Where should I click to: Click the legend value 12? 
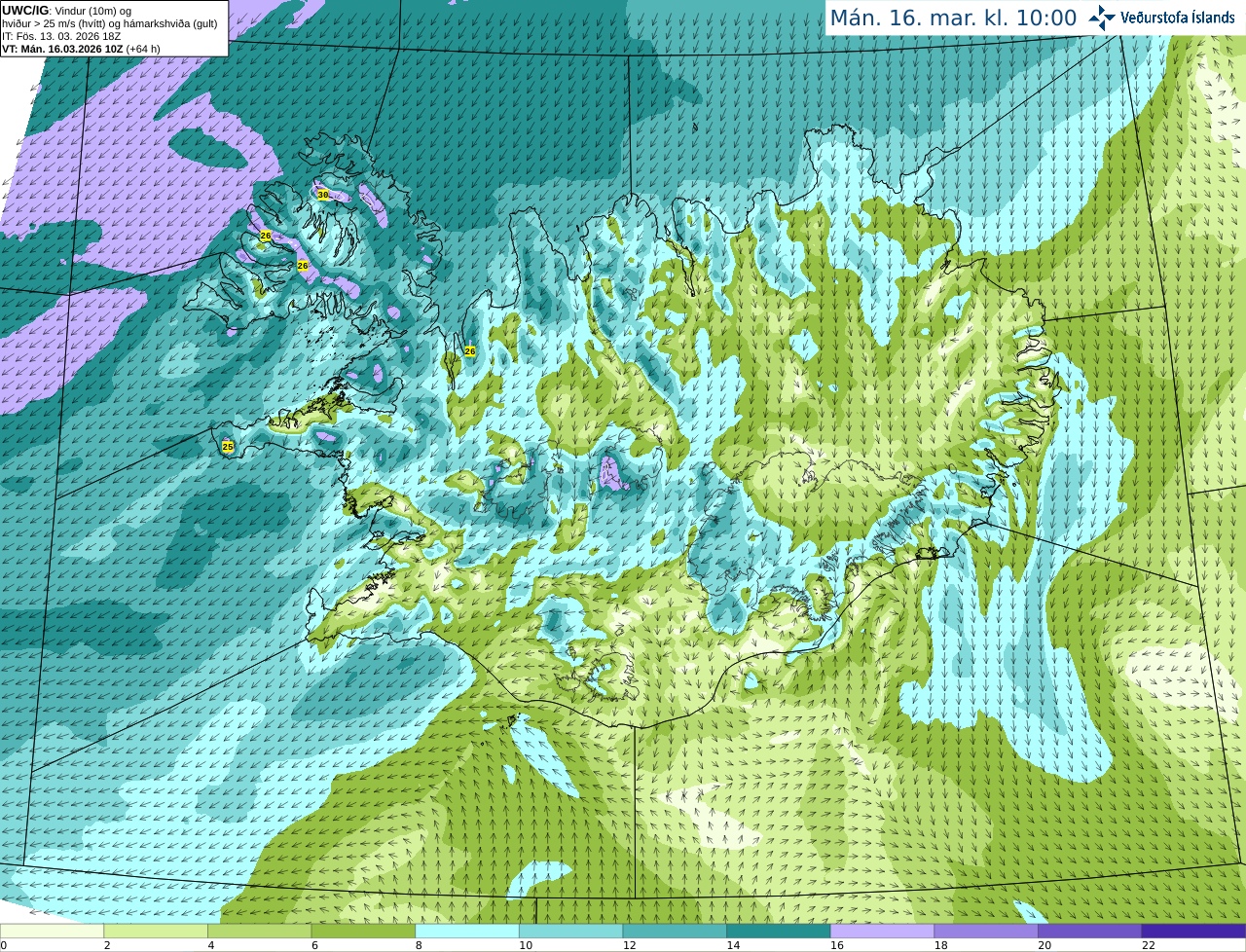[x=630, y=945]
